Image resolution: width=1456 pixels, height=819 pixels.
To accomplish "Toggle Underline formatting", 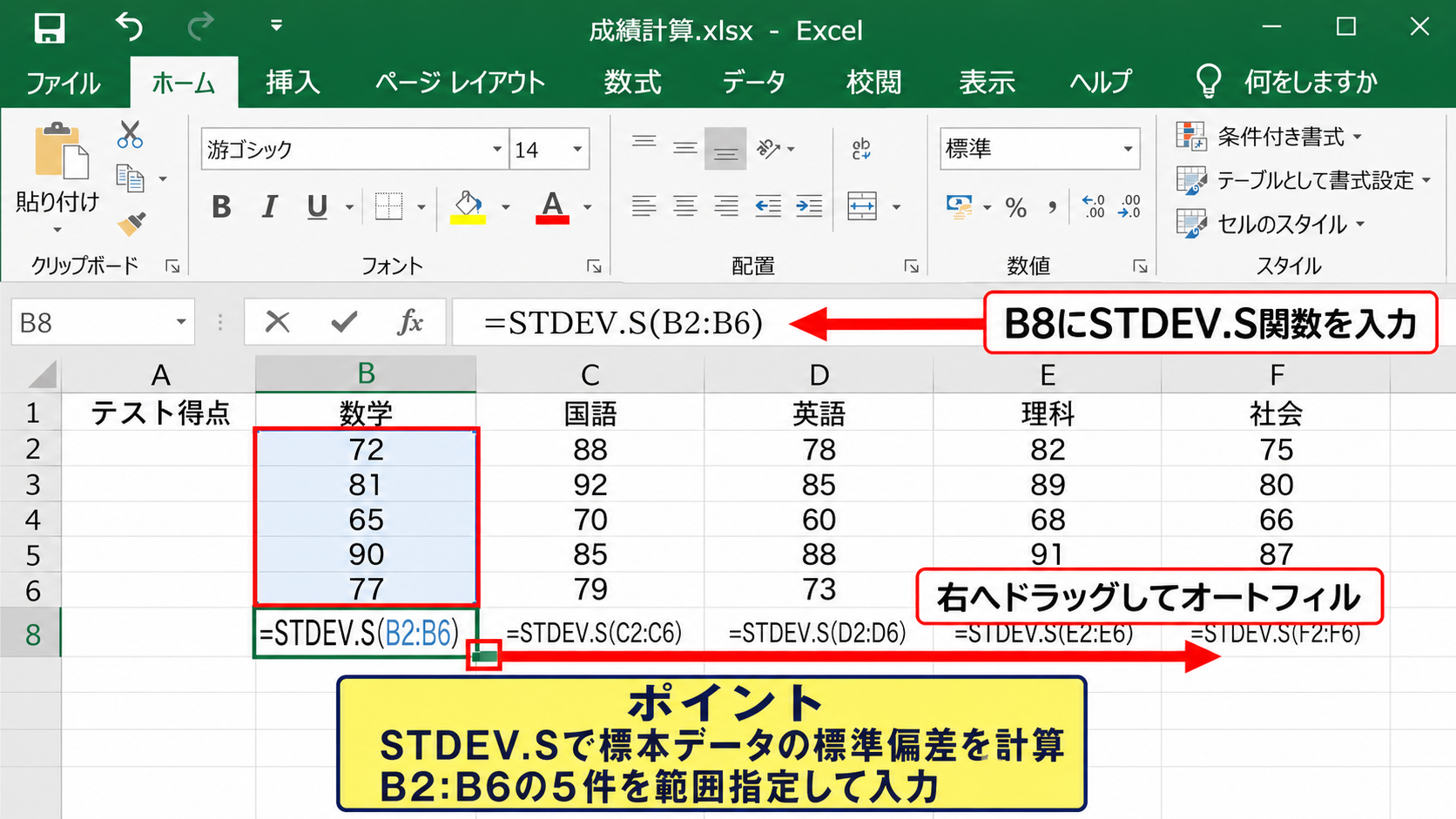I will pos(317,207).
